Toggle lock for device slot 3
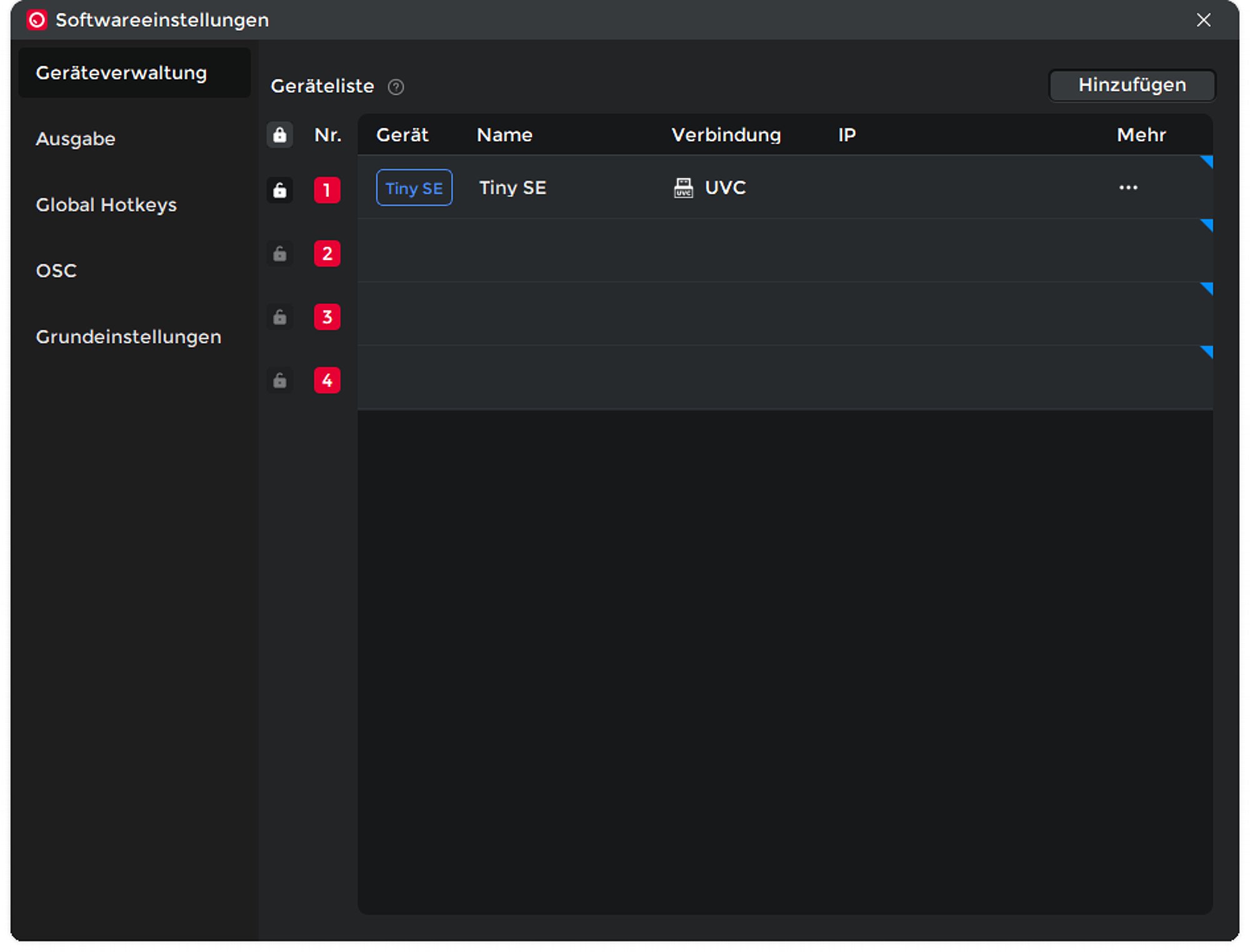1250x952 pixels. pyautogui.click(x=280, y=317)
